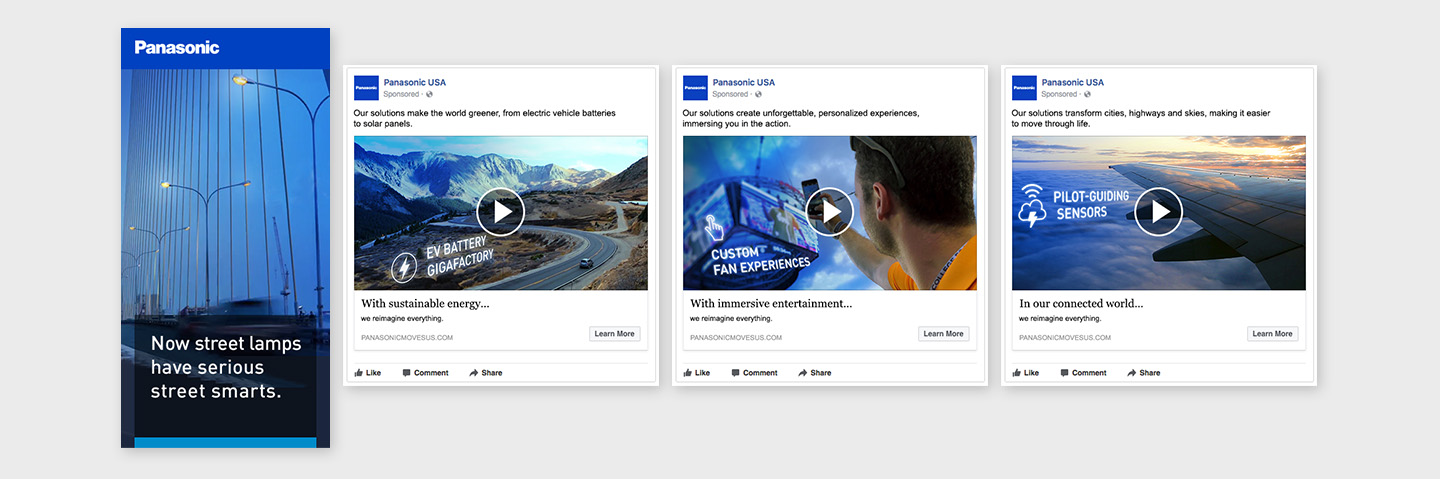Click 'With immersive entertainment...' headline
The width and height of the screenshot is (1440, 479).
tap(771, 304)
